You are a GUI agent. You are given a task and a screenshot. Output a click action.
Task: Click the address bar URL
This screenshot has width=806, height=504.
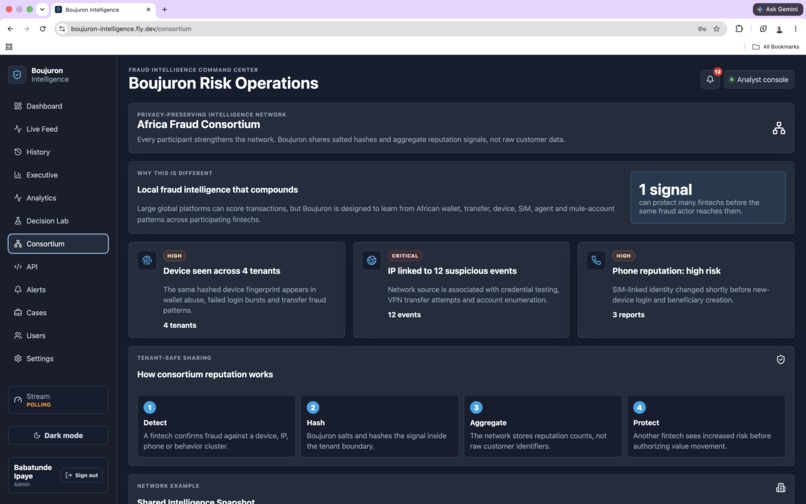point(131,29)
